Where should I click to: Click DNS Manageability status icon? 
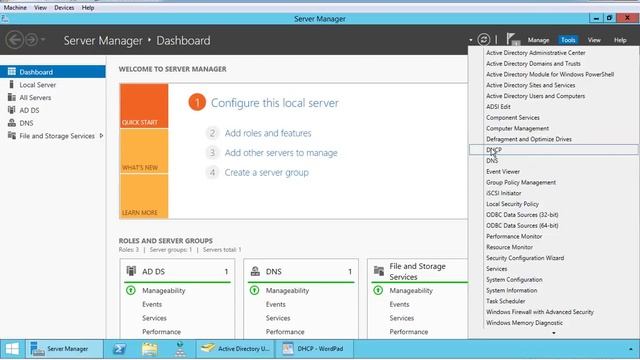coord(254,290)
